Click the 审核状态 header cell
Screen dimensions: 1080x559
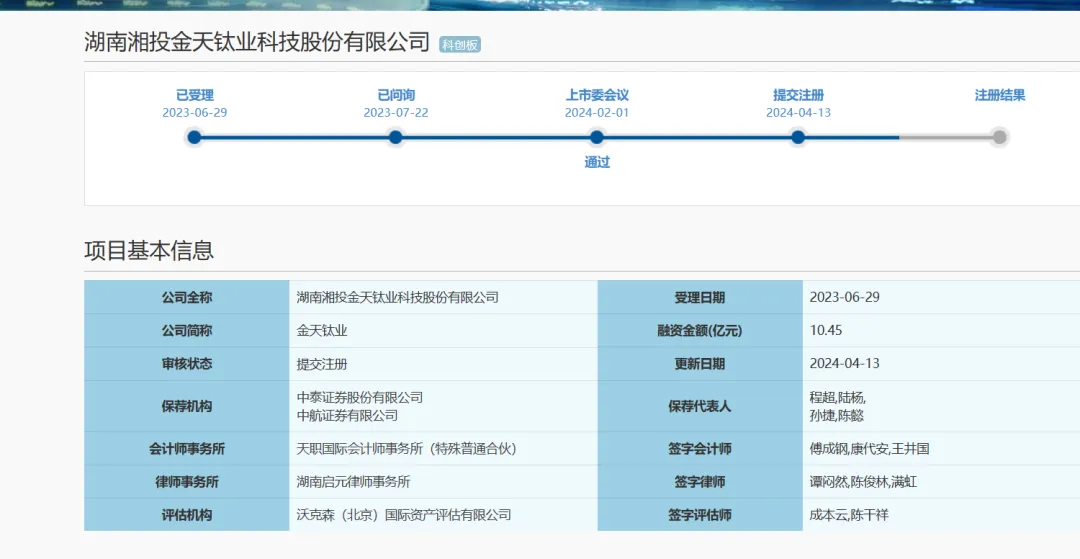(x=187, y=363)
